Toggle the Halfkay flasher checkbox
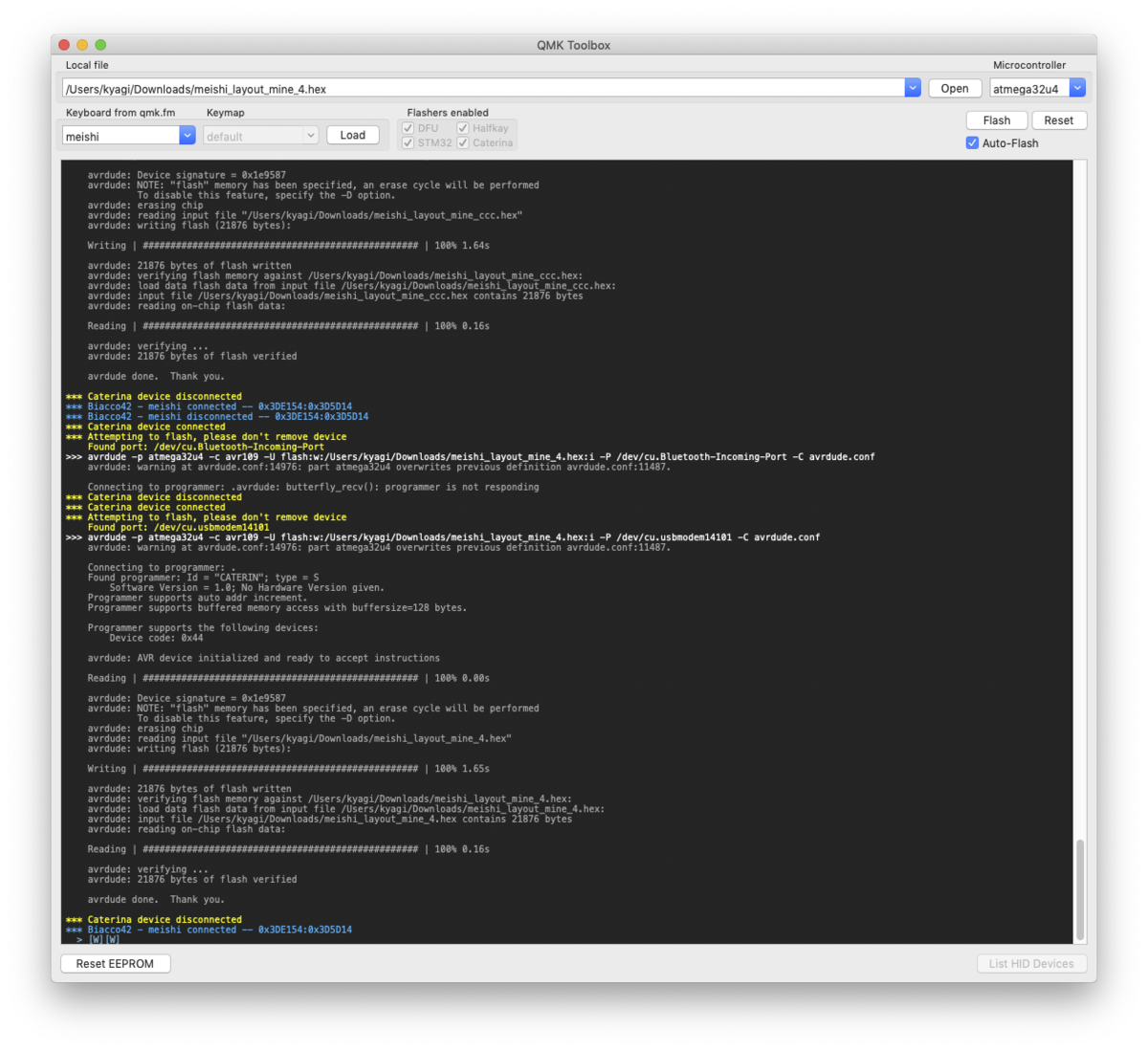 pyautogui.click(x=463, y=128)
